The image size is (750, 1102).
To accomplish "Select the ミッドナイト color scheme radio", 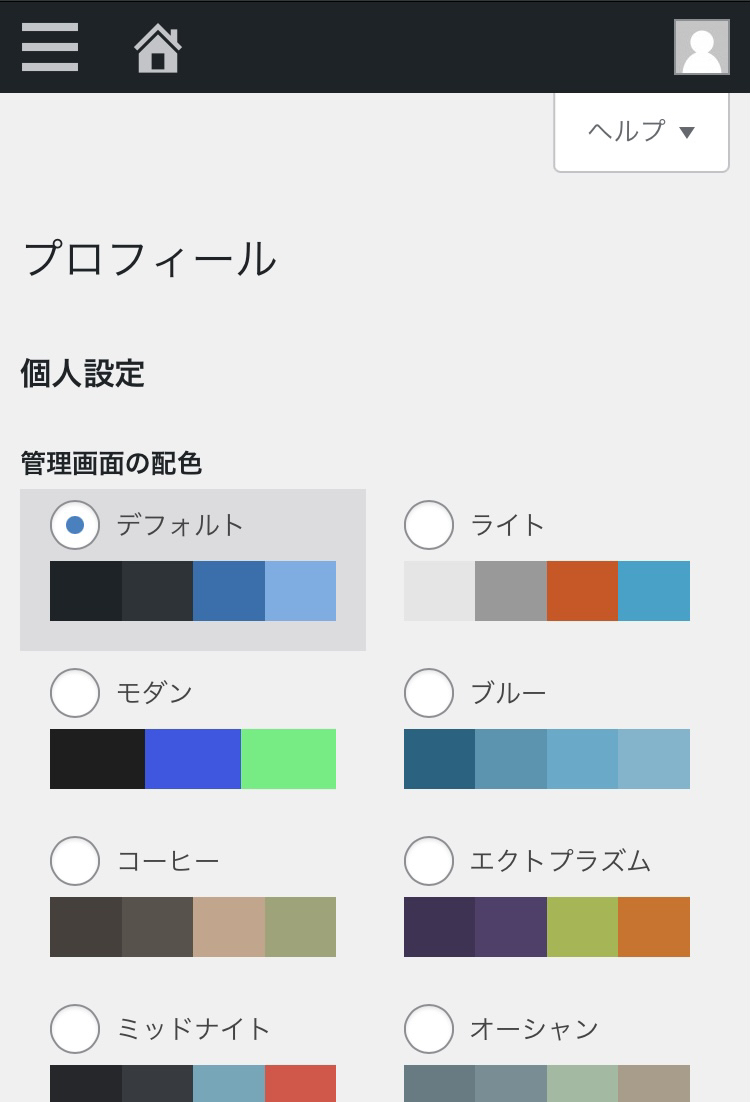I will [75, 1029].
